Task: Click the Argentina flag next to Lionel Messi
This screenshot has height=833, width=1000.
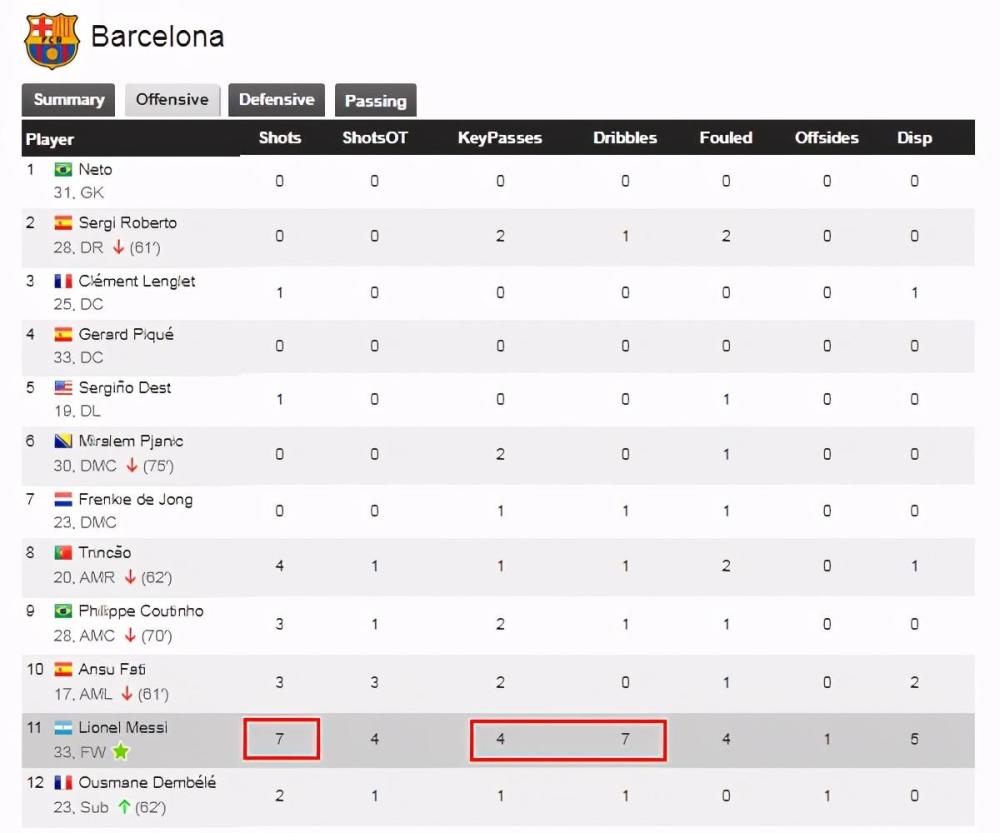Action: point(63,728)
